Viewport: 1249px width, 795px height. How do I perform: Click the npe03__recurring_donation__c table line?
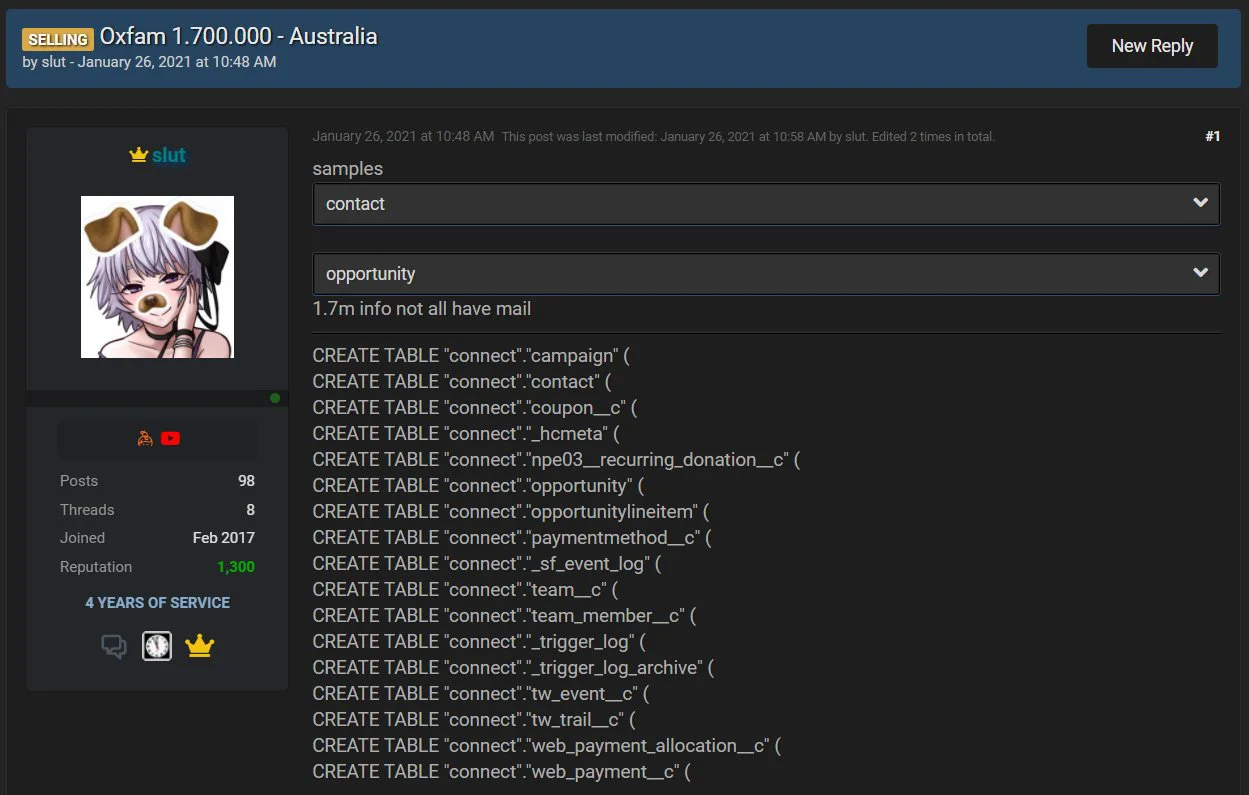[556, 459]
